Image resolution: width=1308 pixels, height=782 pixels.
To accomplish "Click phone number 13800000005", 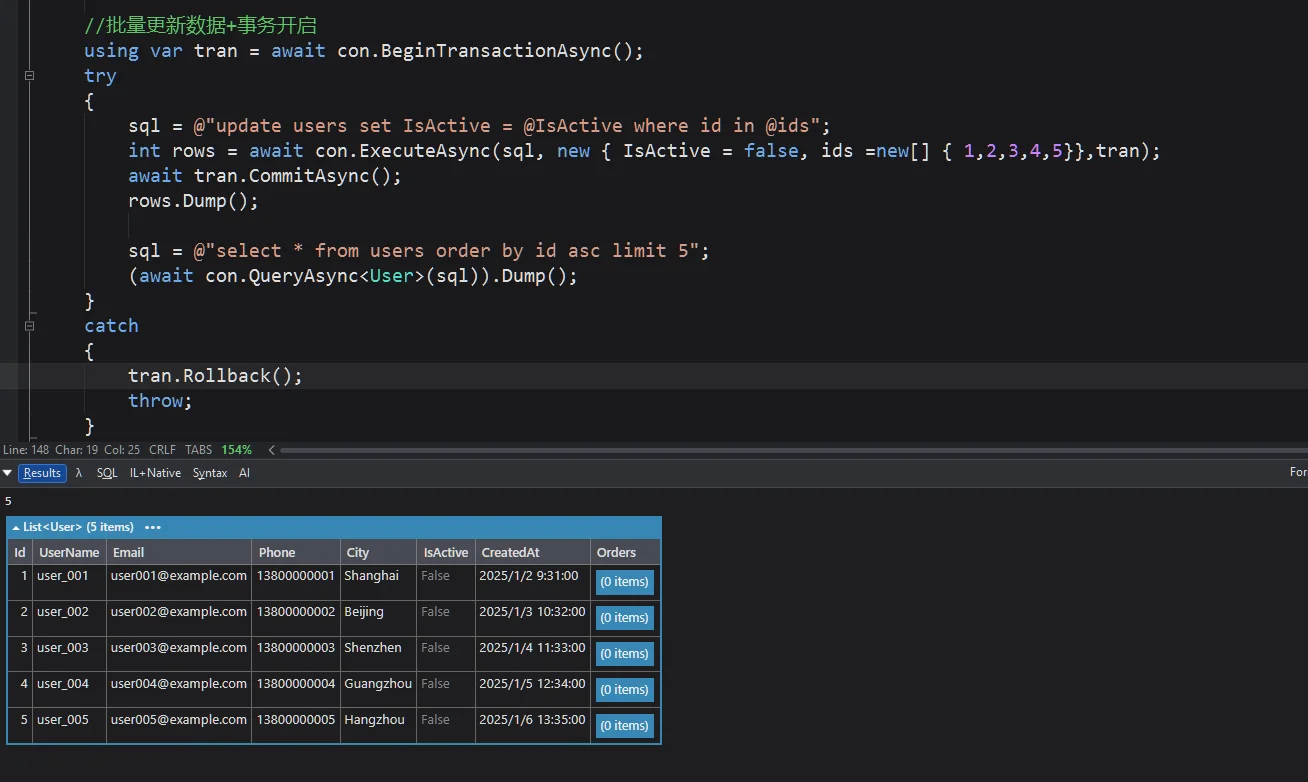I will (x=296, y=720).
